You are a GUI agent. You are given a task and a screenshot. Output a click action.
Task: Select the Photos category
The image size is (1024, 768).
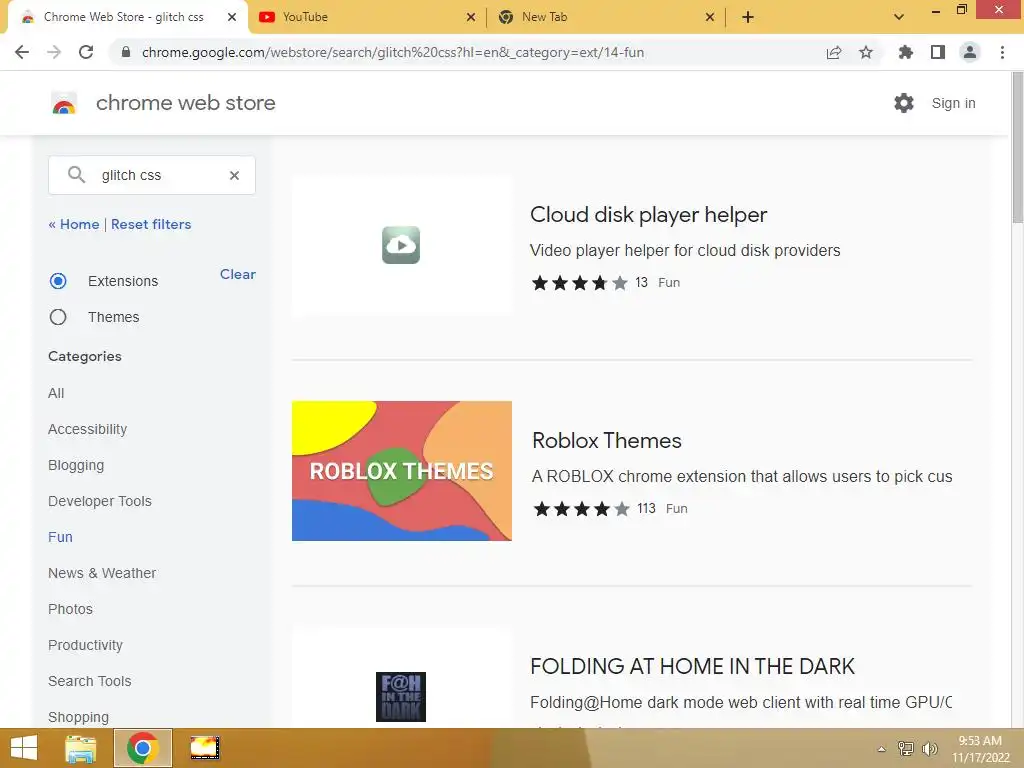coord(71,609)
